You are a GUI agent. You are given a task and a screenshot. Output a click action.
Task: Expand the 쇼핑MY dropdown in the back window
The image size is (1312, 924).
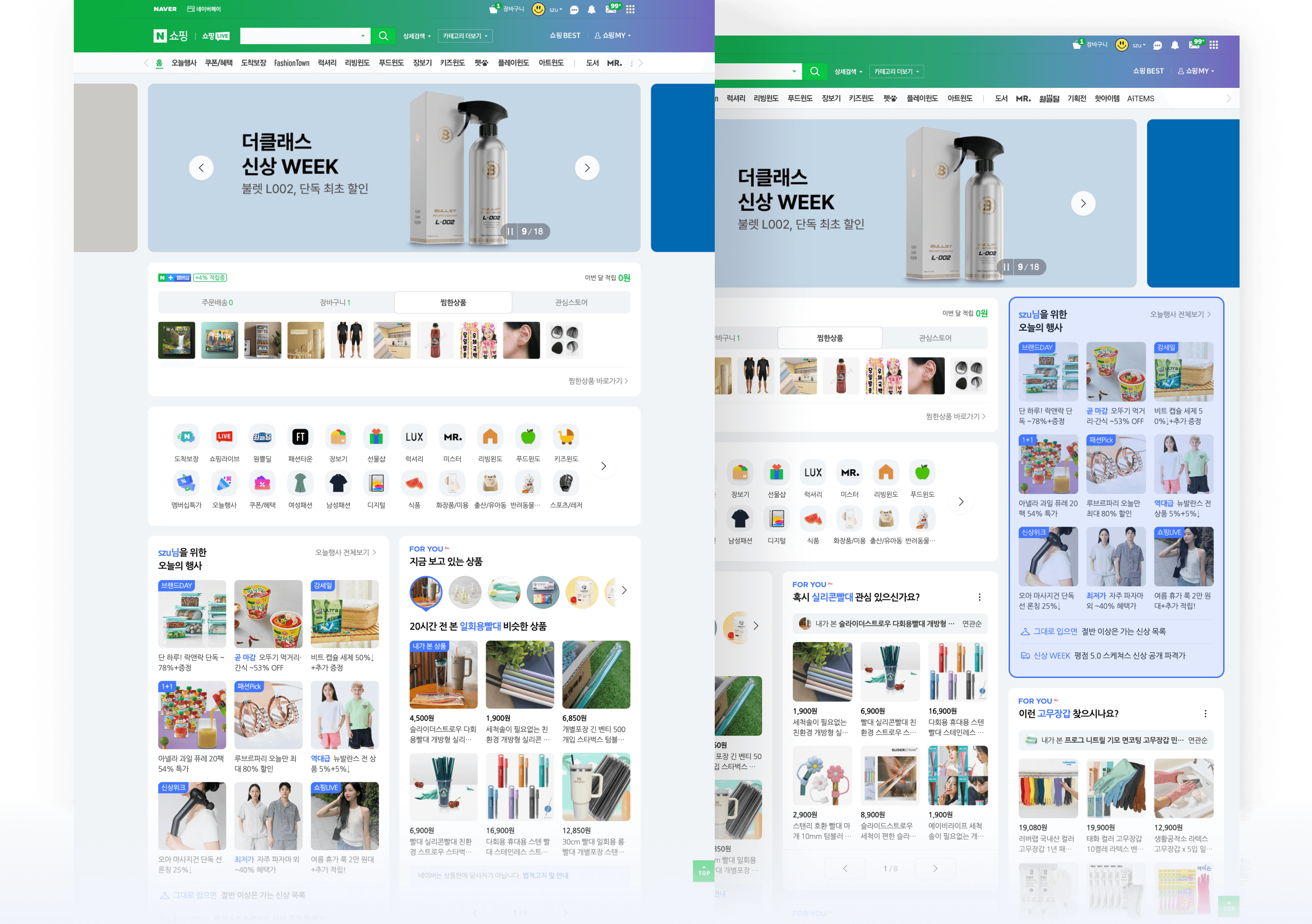point(1196,71)
